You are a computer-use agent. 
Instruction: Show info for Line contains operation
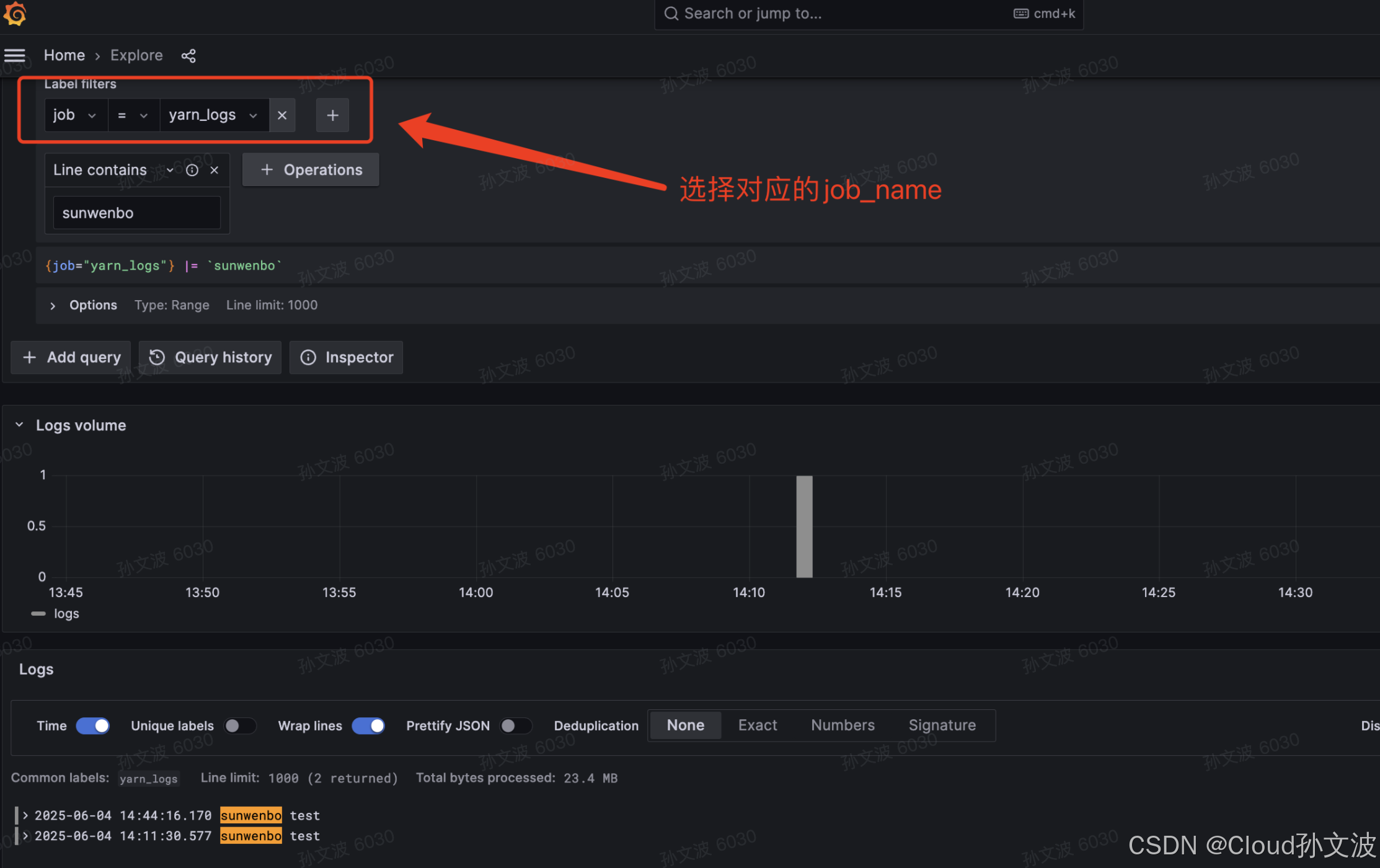(x=192, y=170)
